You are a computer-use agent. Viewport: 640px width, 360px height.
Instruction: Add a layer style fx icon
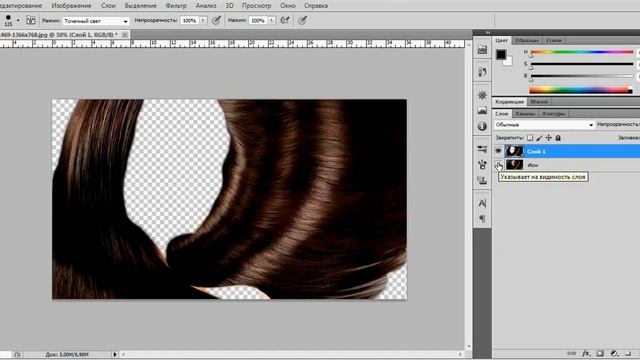(x=586, y=353)
